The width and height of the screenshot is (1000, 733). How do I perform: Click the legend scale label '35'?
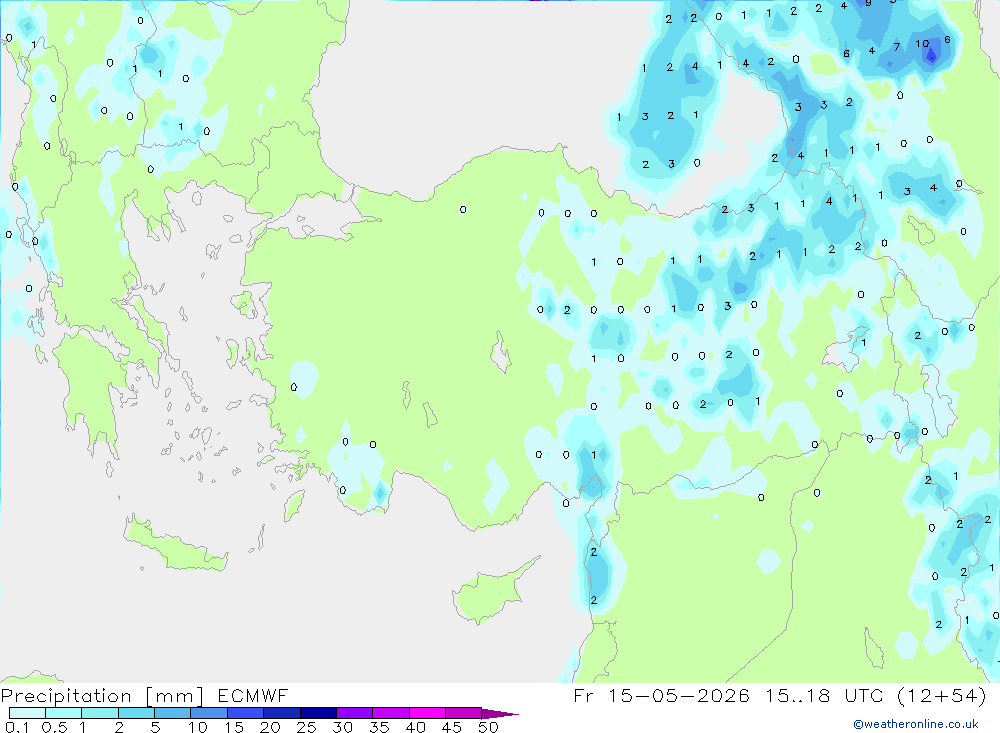pos(379,727)
